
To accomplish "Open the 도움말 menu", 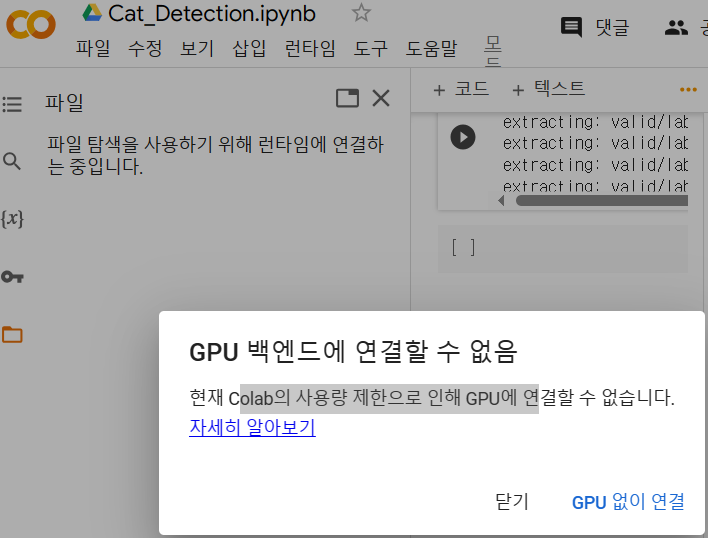I will (431, 48).
